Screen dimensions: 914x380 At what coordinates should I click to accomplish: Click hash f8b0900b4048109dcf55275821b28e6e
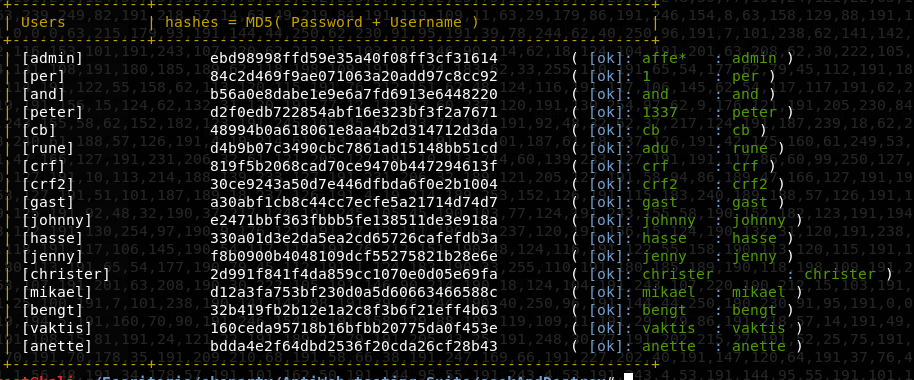354,256
